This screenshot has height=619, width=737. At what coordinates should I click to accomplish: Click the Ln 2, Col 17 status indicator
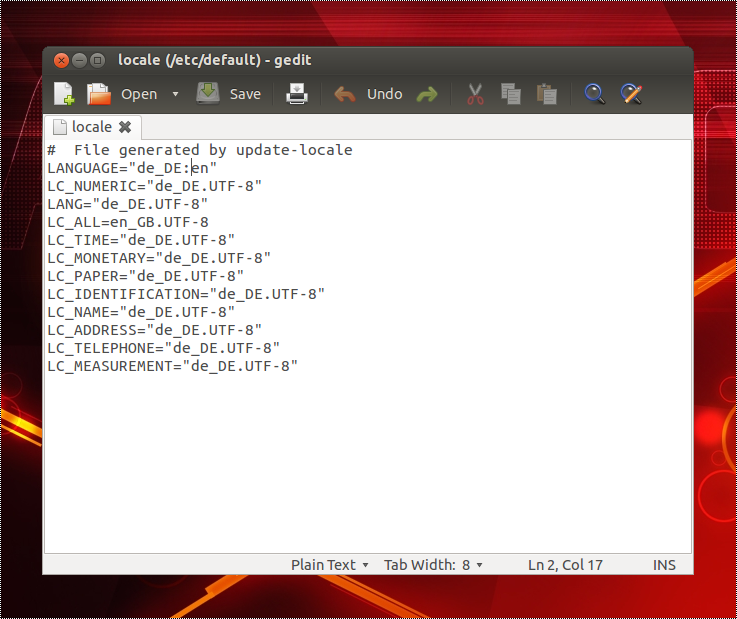[x=565, y=565]
